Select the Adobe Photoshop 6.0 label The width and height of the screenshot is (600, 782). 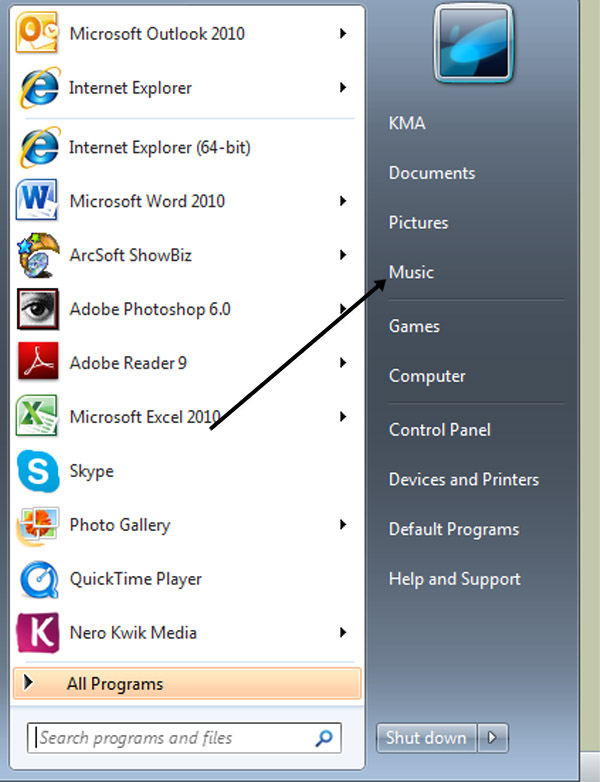150,309
